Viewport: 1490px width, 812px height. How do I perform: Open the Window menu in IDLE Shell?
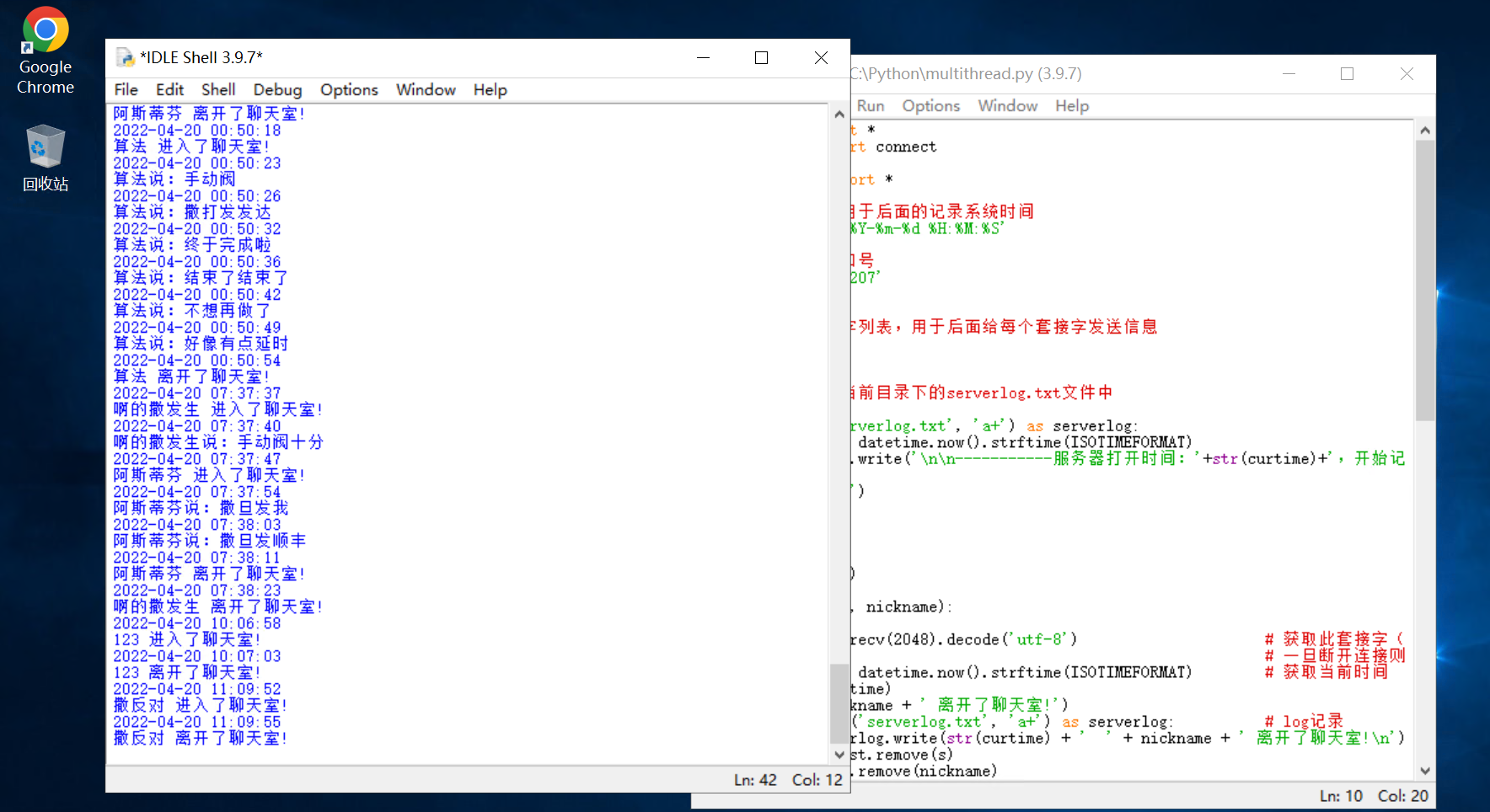(425, 89)
